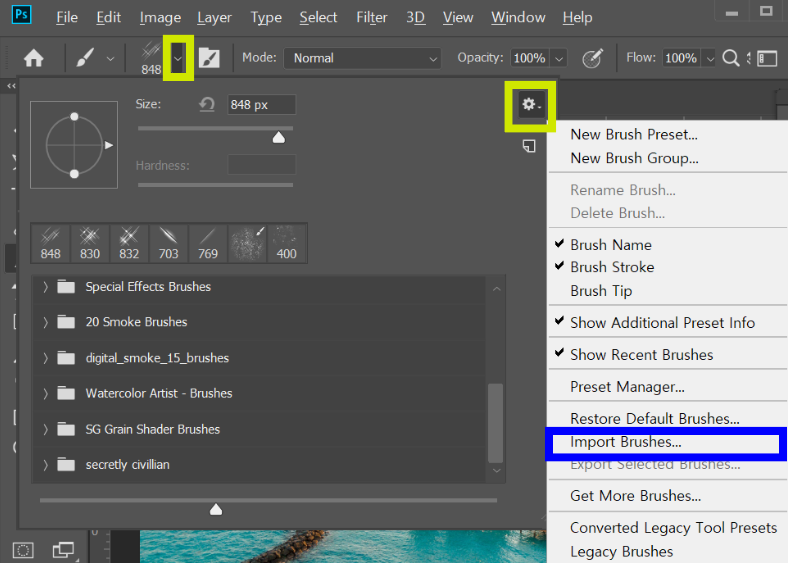
Task: Open the workspace layout switcher icon
Action: point(767,58)
